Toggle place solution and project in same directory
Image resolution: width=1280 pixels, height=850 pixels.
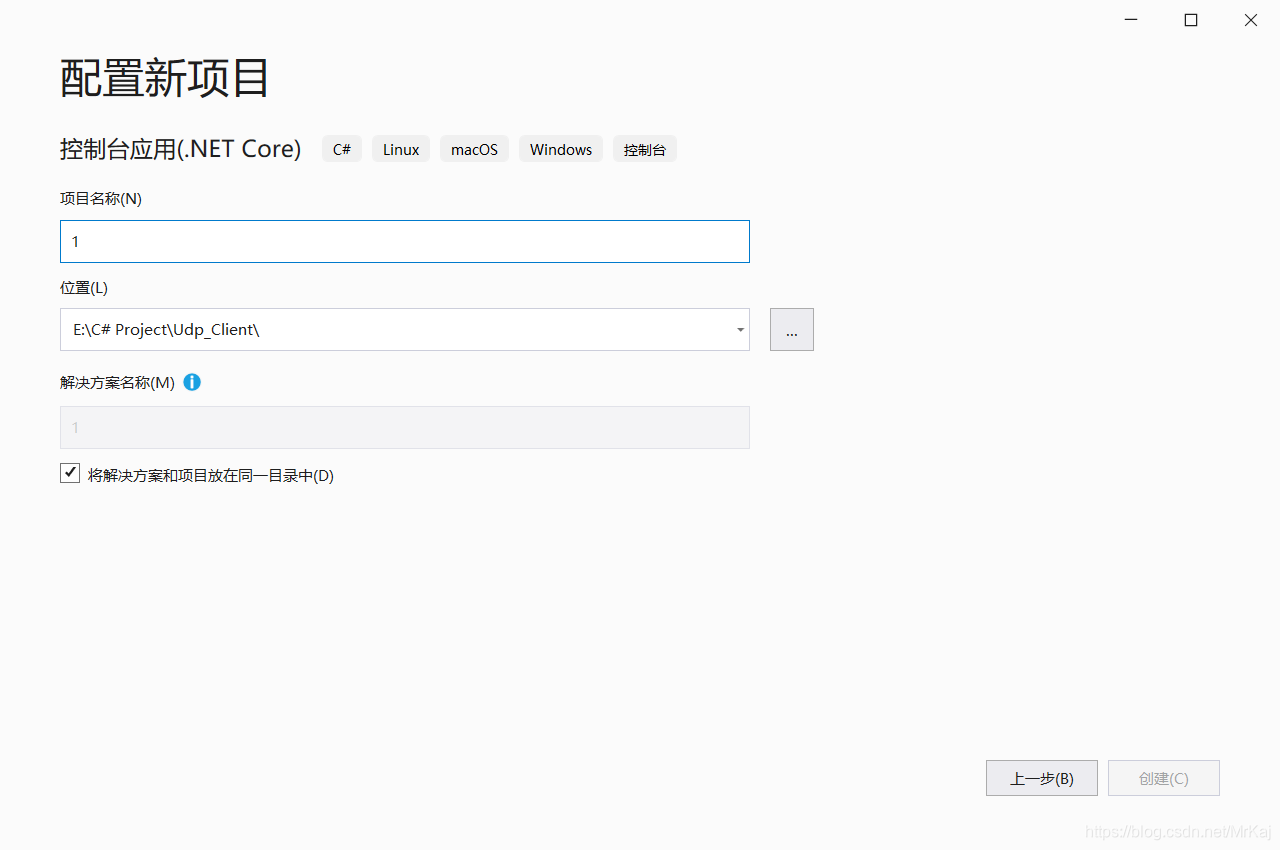[70, 474]
